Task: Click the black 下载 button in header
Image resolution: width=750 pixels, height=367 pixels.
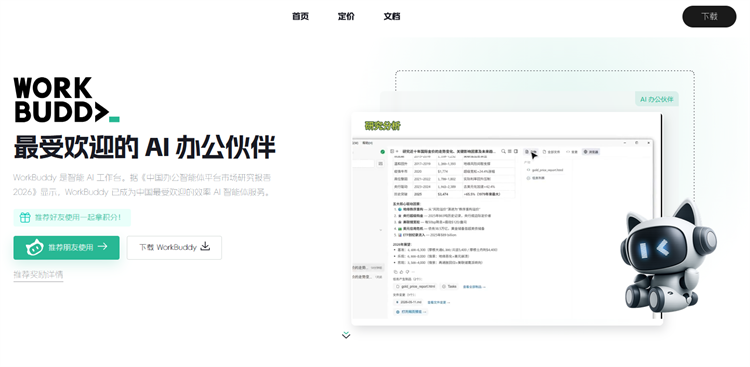Action: (x=709, y=16)
